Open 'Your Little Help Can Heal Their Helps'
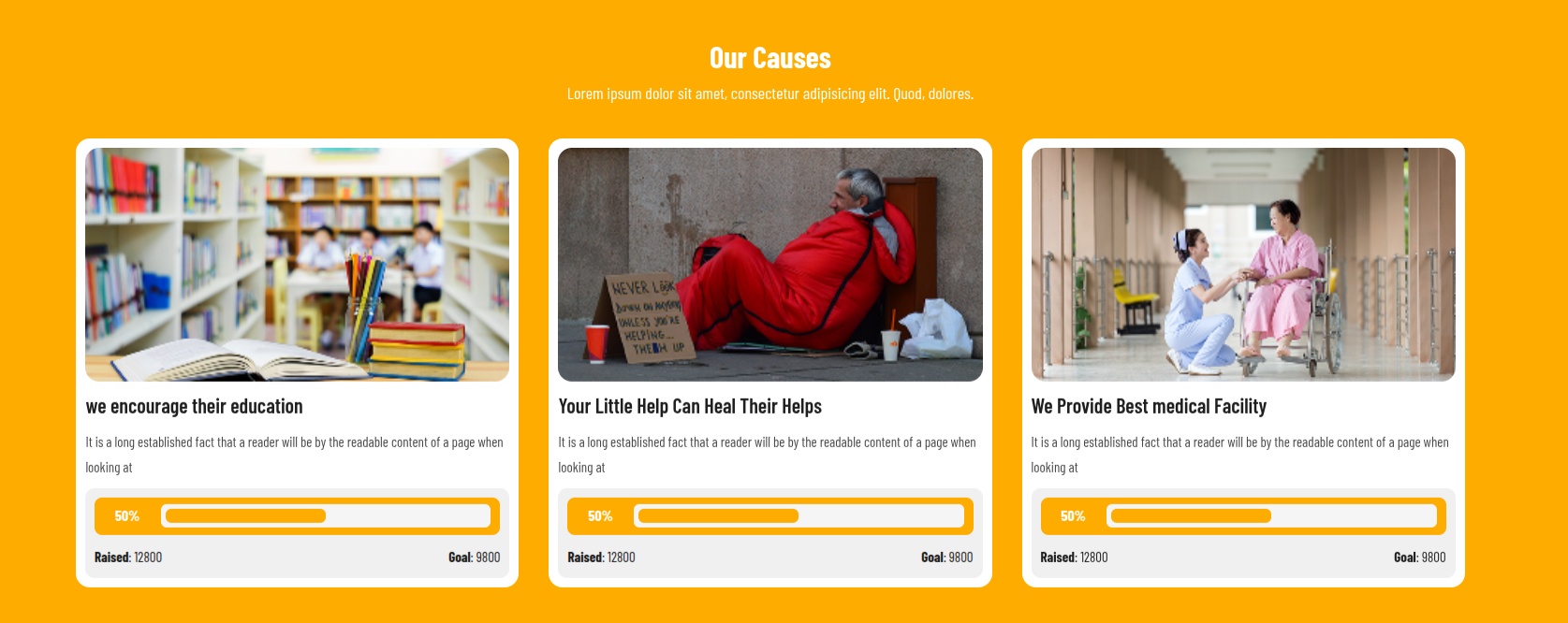The height and width of the screenshot is (623, 1568). coord(690,407)
